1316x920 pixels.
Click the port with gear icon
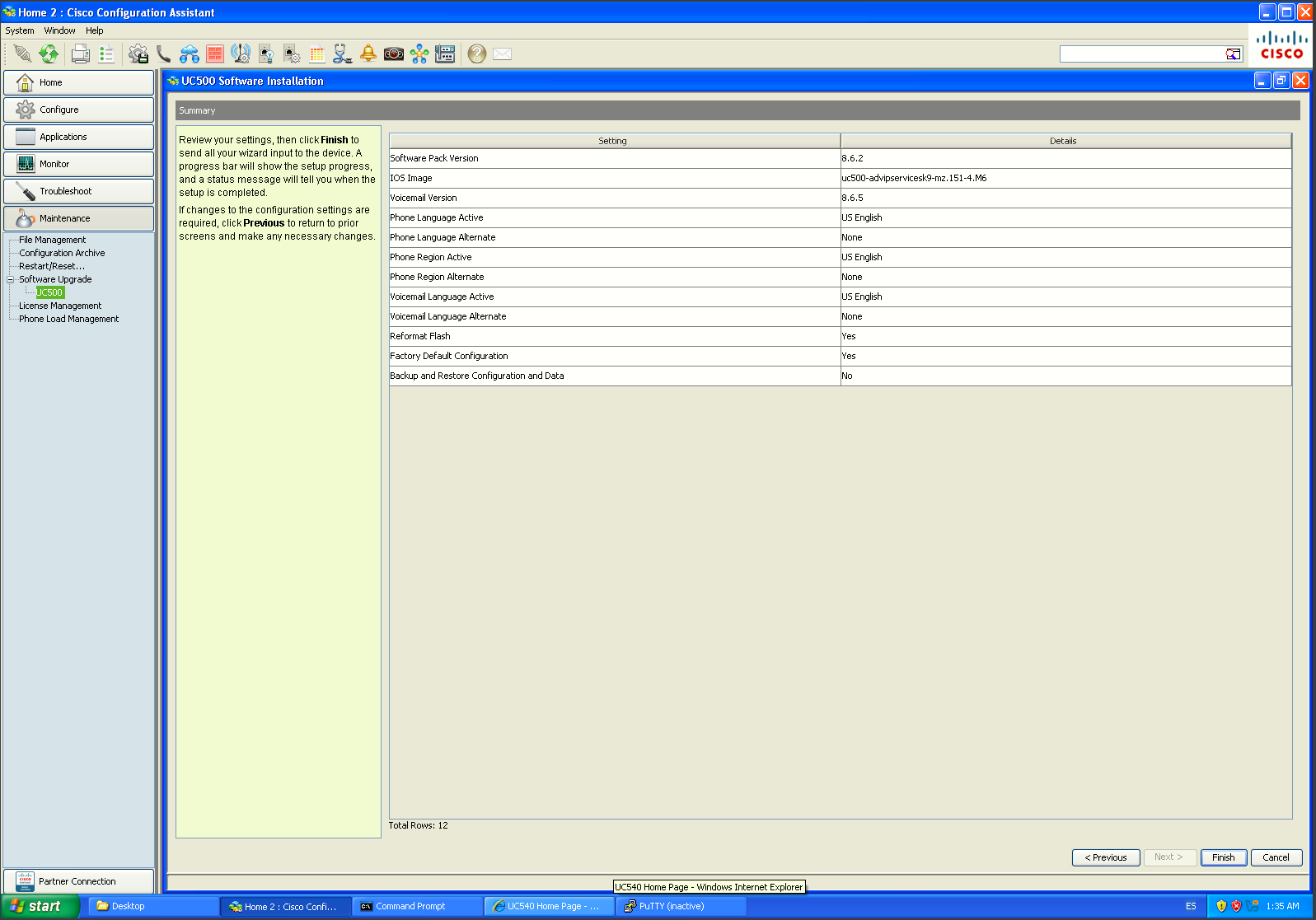tap(292, 54)
